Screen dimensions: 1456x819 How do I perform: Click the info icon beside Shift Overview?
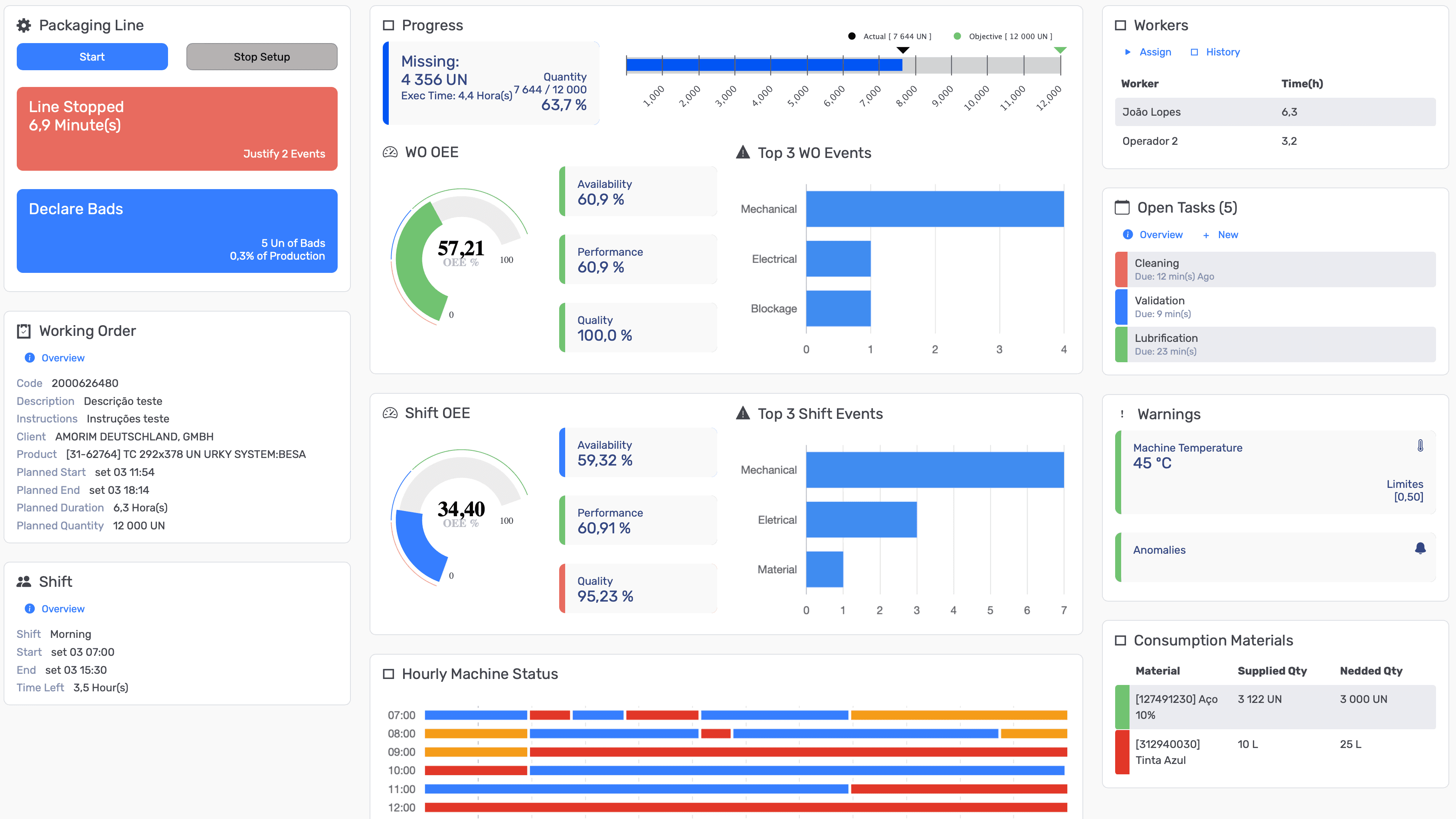30,608
